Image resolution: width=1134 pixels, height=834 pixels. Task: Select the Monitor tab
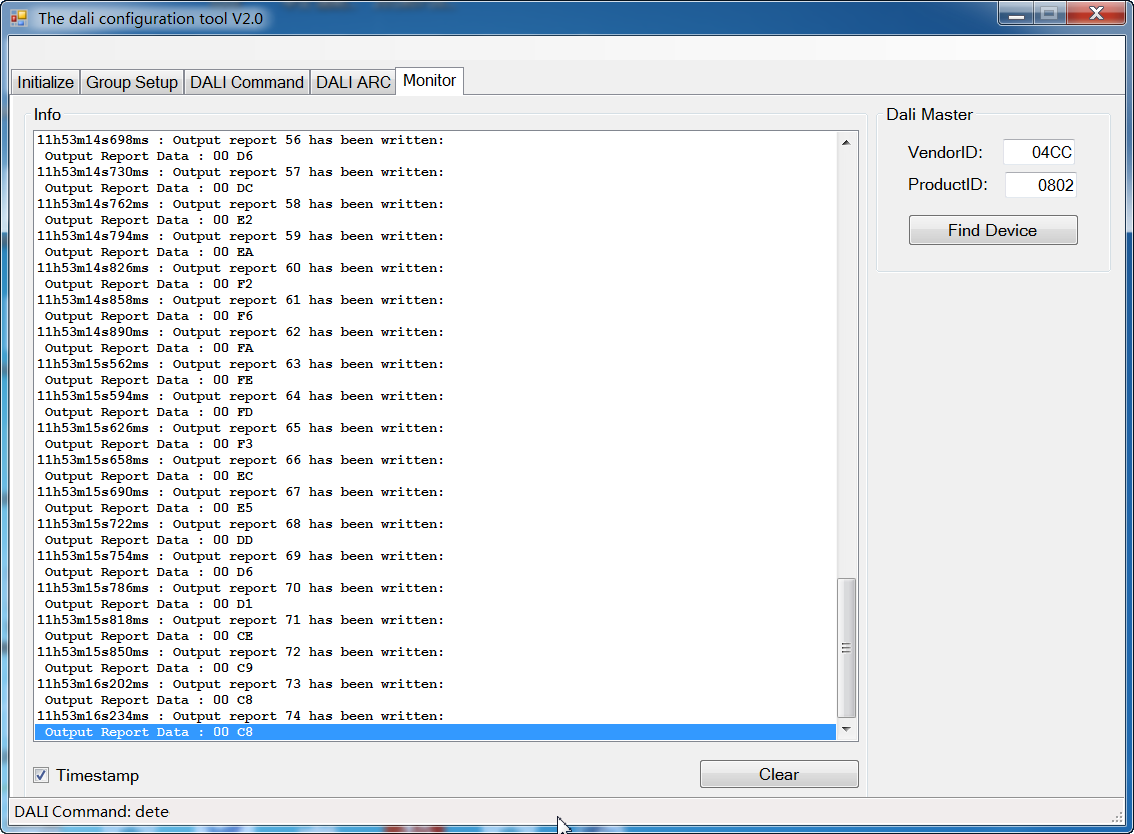430,81
